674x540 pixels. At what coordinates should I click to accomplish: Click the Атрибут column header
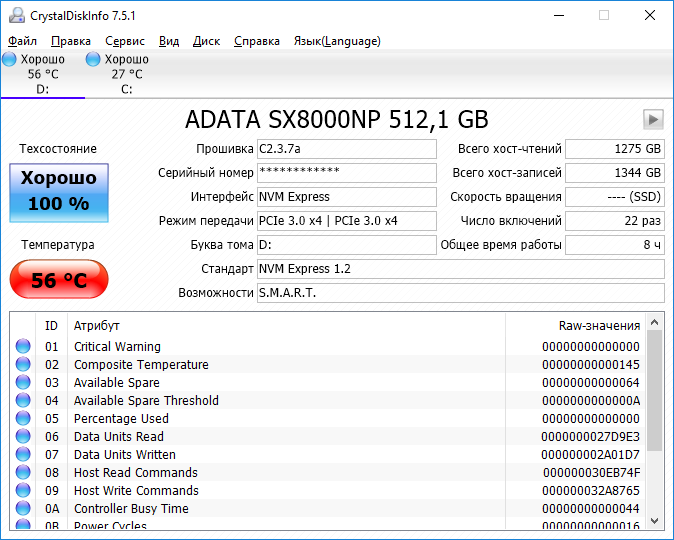pyautogui.click(x=286, y=326)
